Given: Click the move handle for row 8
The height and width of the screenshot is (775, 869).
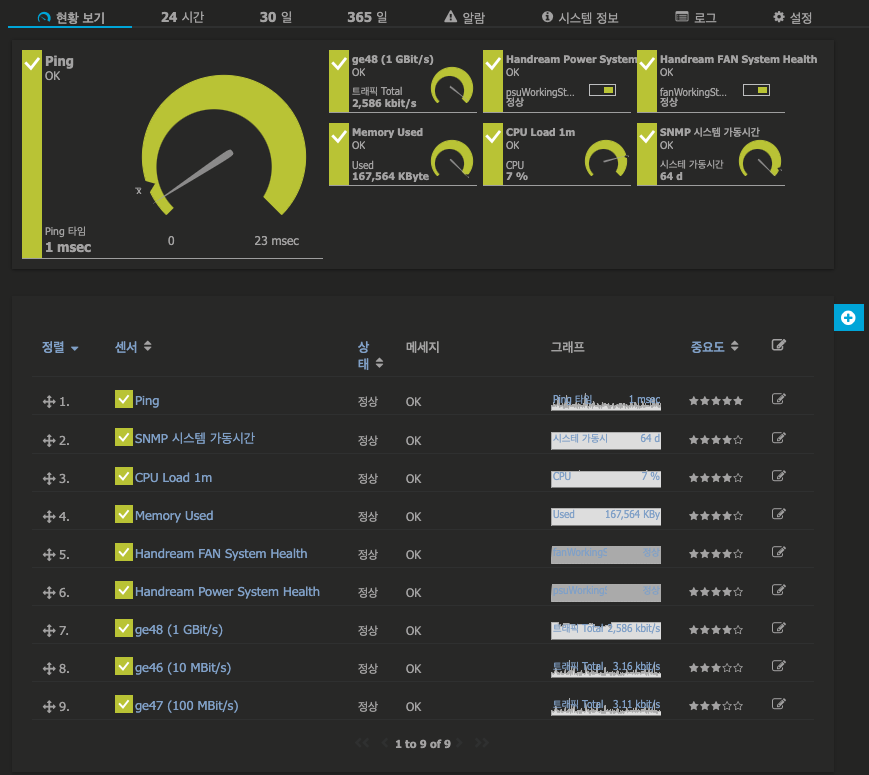Looking at the screenshot, I should click(49, 669).
